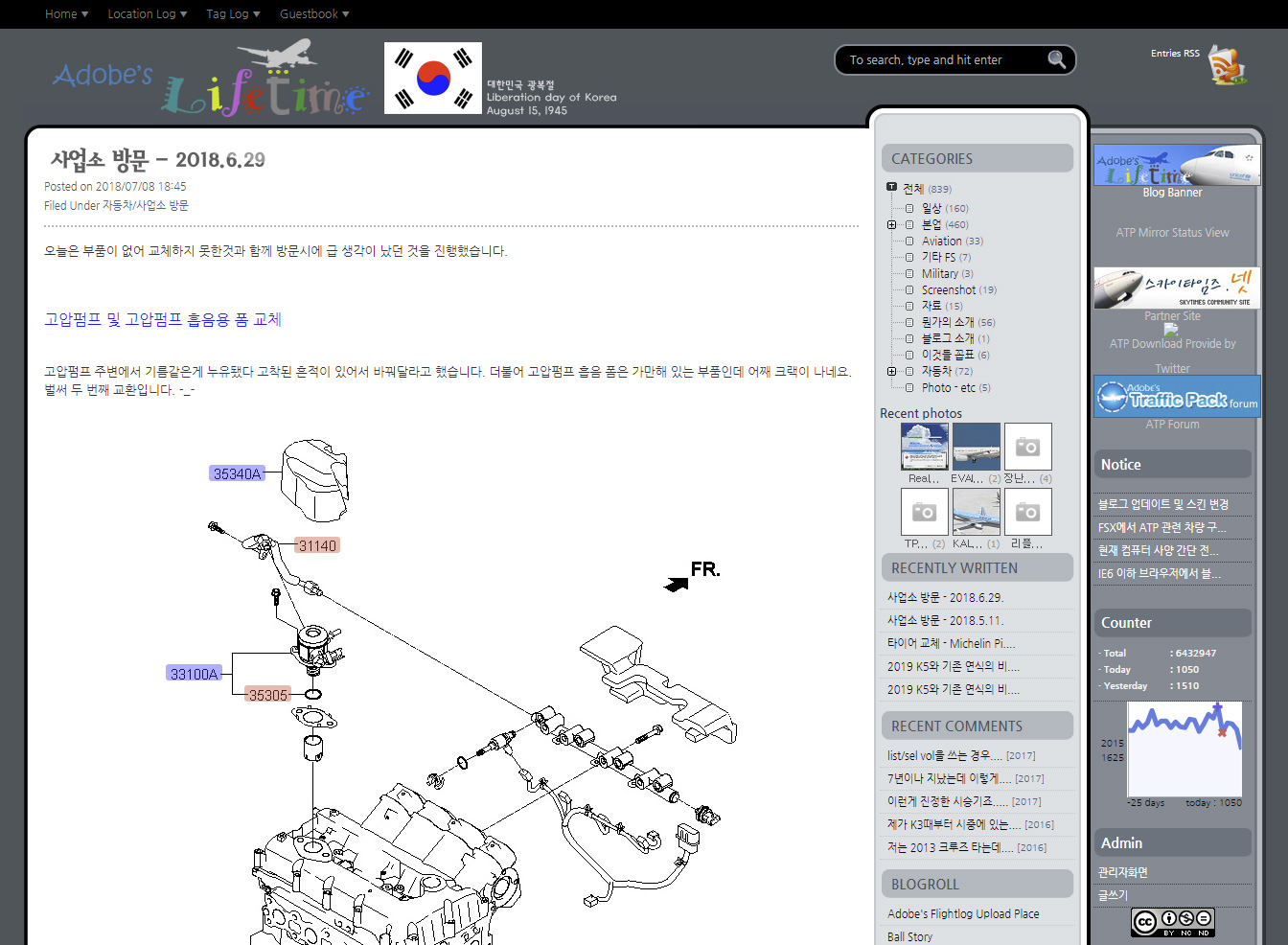Select the Photo · etc (5) category

[955, 387]
